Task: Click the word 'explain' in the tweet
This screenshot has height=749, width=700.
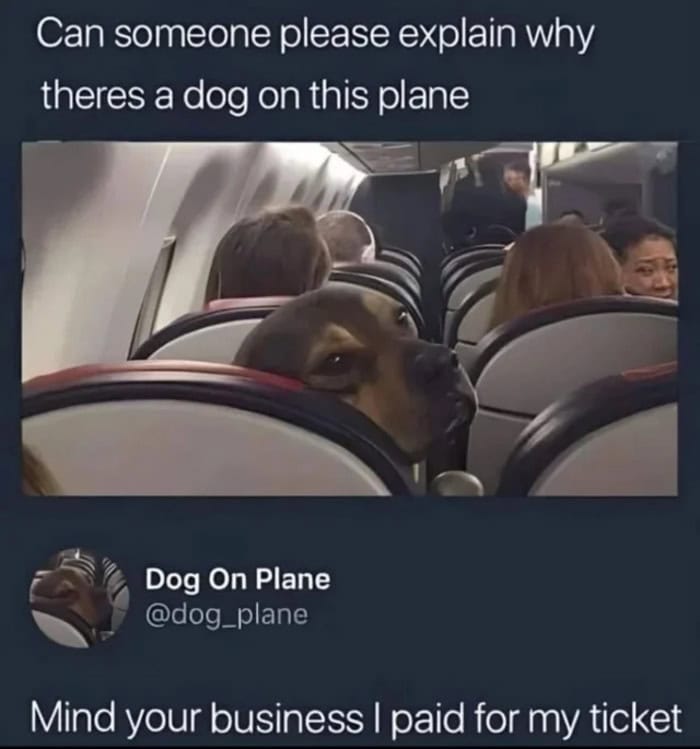Action: (x=458, y=37)
